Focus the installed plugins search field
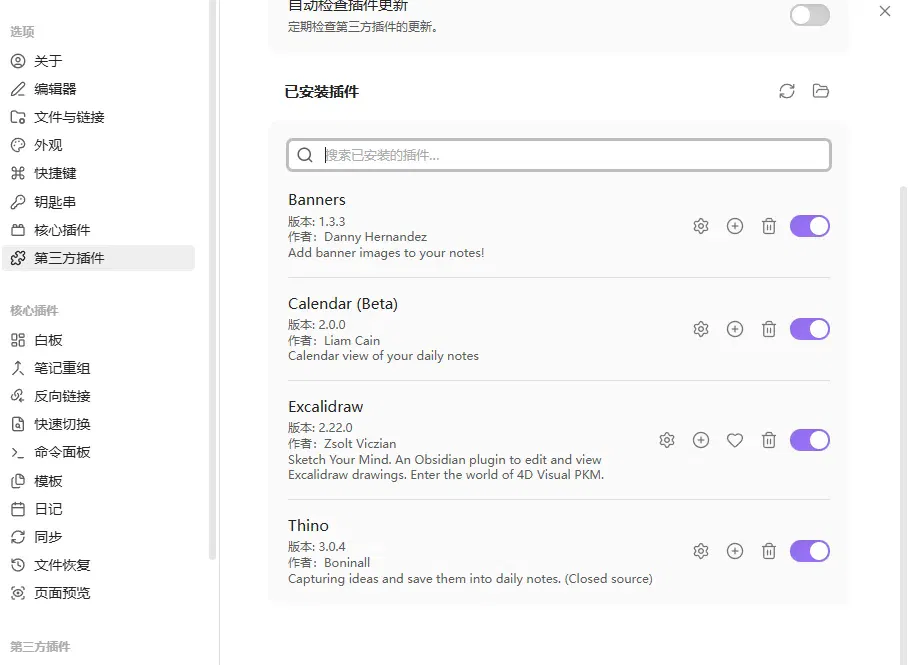This screenshot has height=665, width=908. tap(559, 155)
